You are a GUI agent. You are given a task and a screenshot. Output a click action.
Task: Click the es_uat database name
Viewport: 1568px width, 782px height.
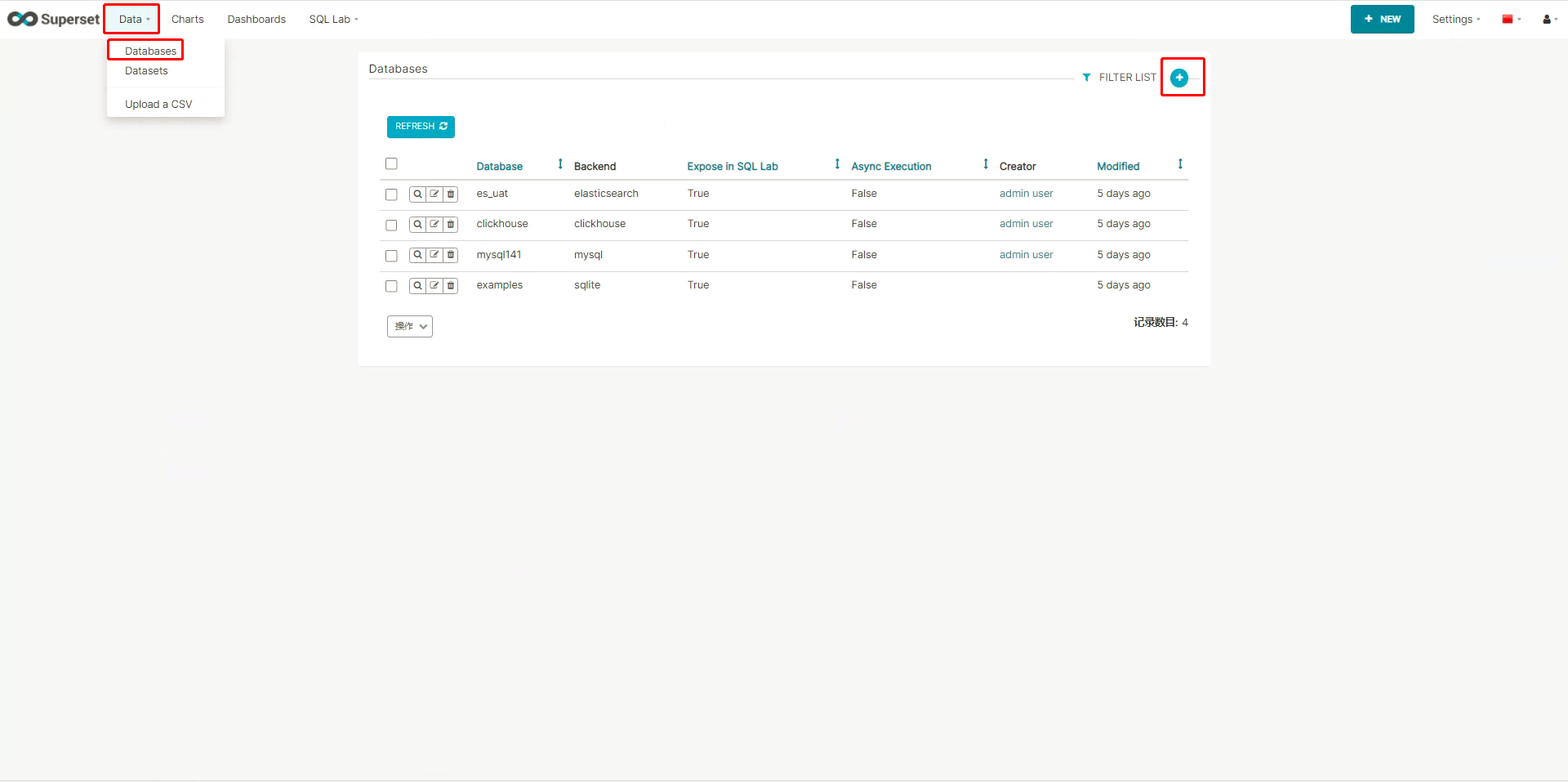point(492,194)
